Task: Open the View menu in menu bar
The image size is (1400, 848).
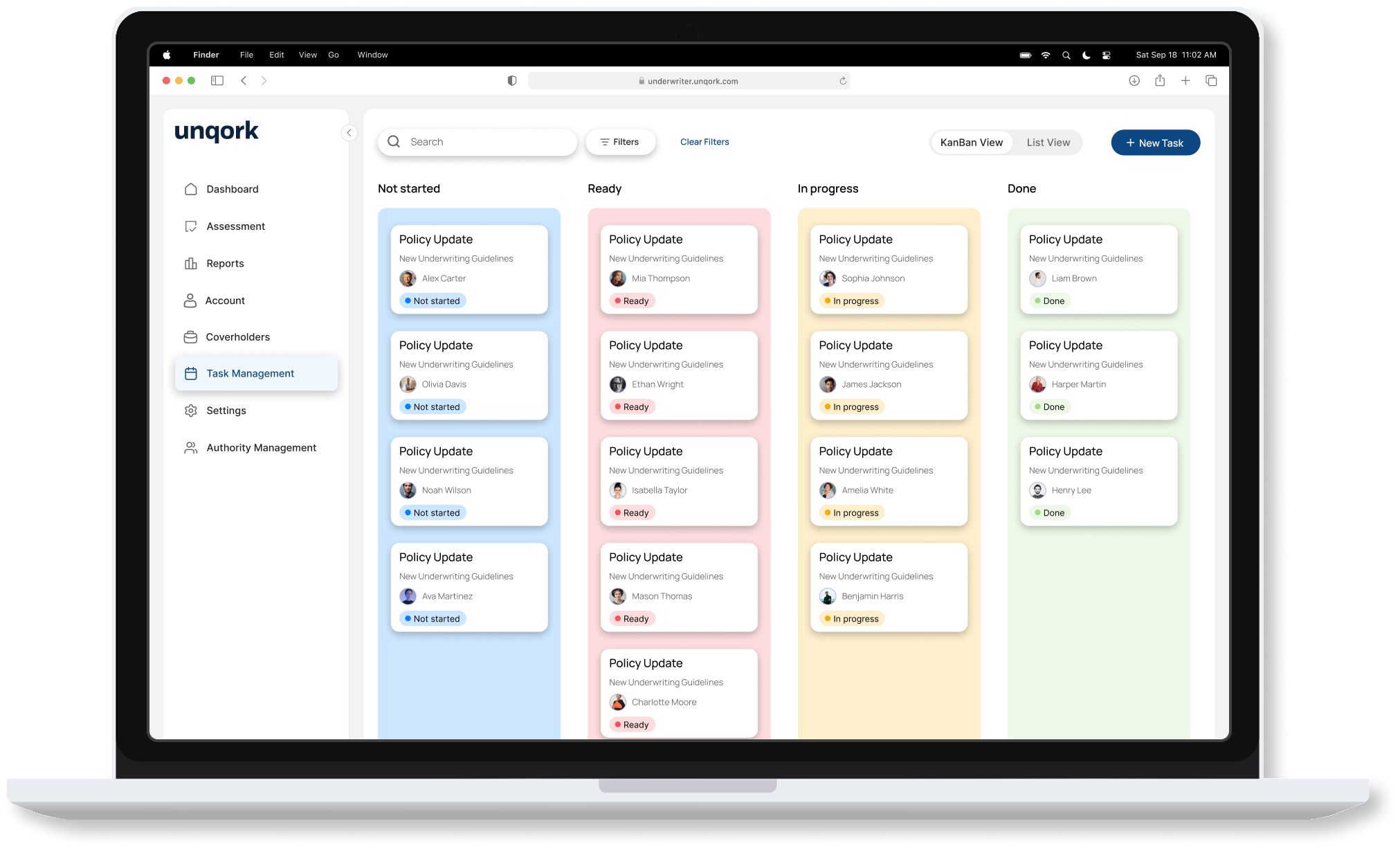Action: [x=307, y=55]
